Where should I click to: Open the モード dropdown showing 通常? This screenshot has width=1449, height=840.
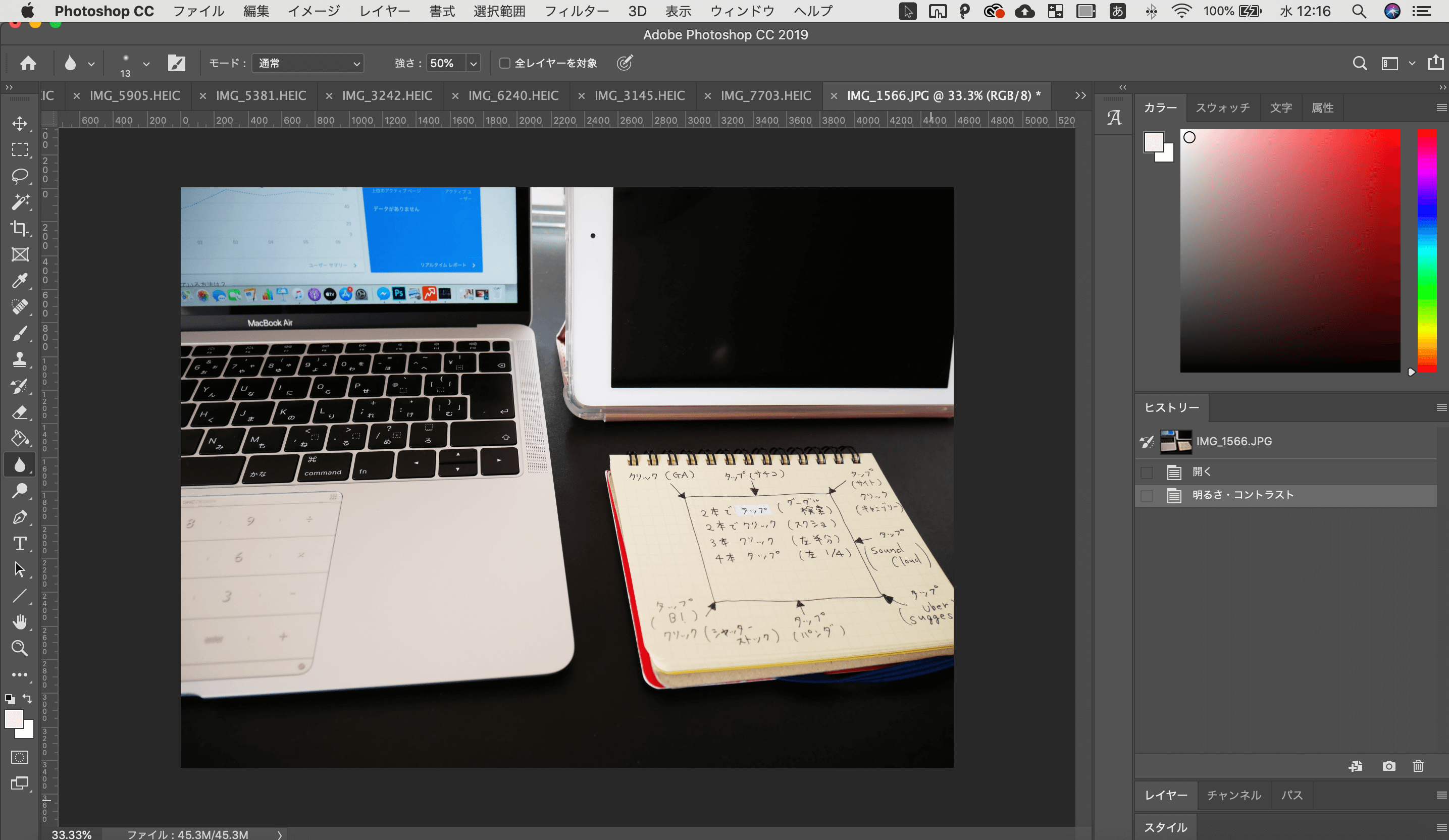(x=308, y=63)
